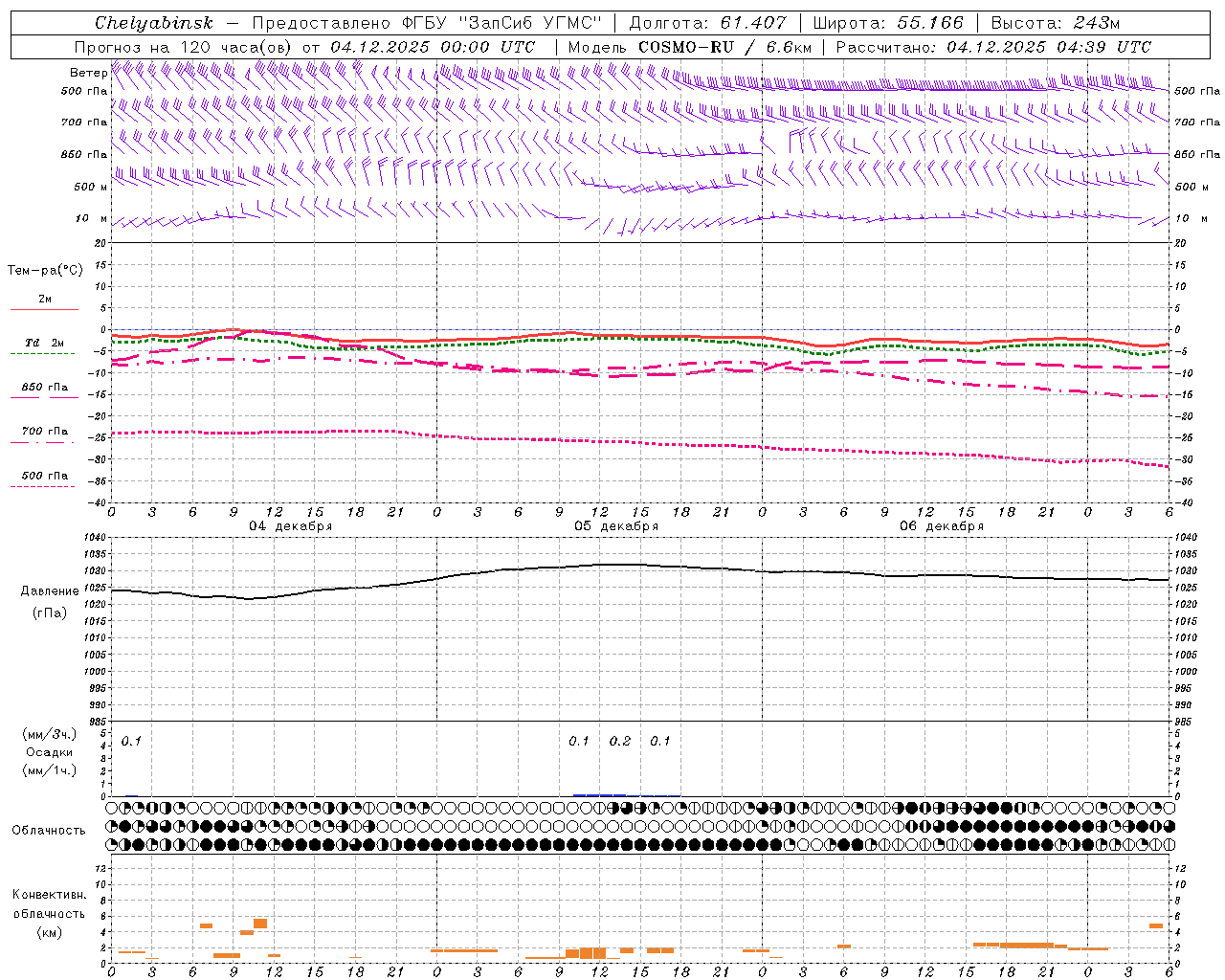Select the 'Высота: 243м' elevation text
The image size is (1225, 980).
1056,23
